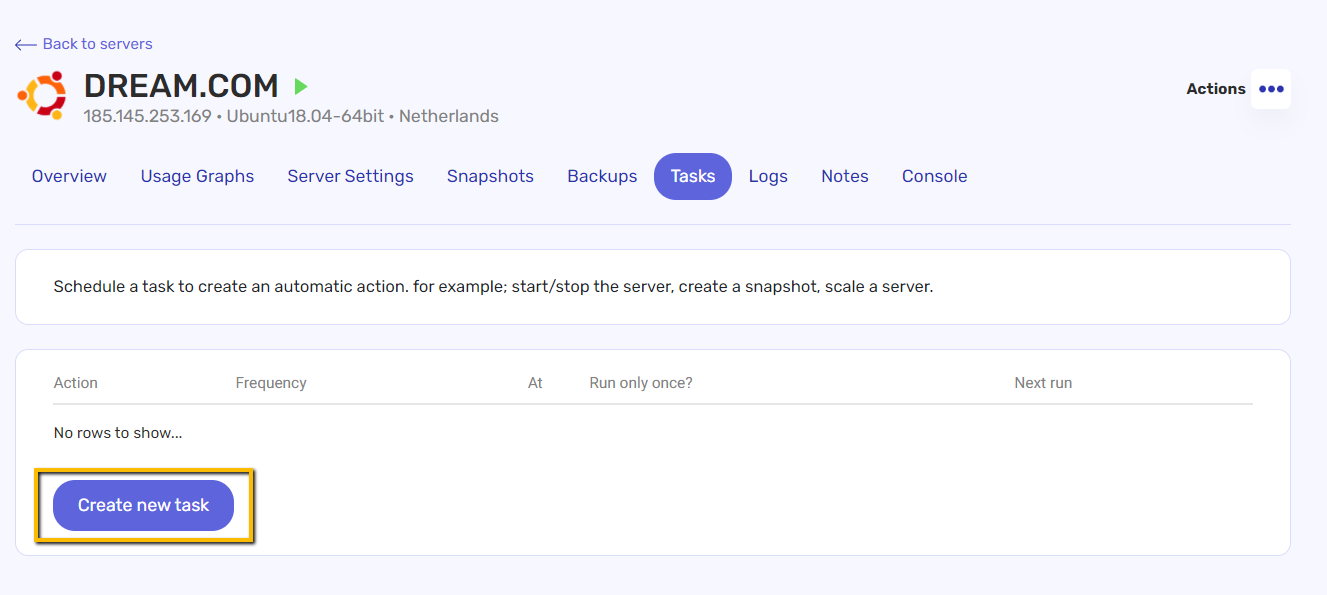
Task: Open the Console tab
Action: [934, 176]
